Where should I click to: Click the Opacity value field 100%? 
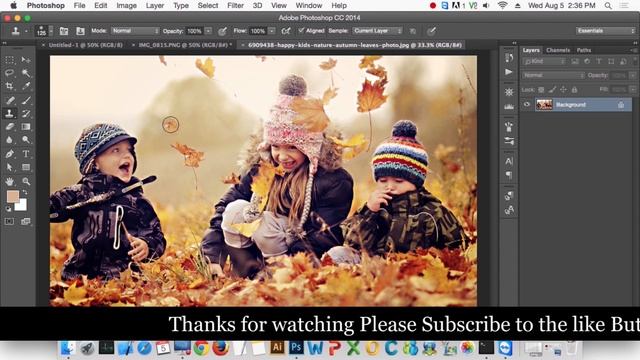(x=195, y=31)
